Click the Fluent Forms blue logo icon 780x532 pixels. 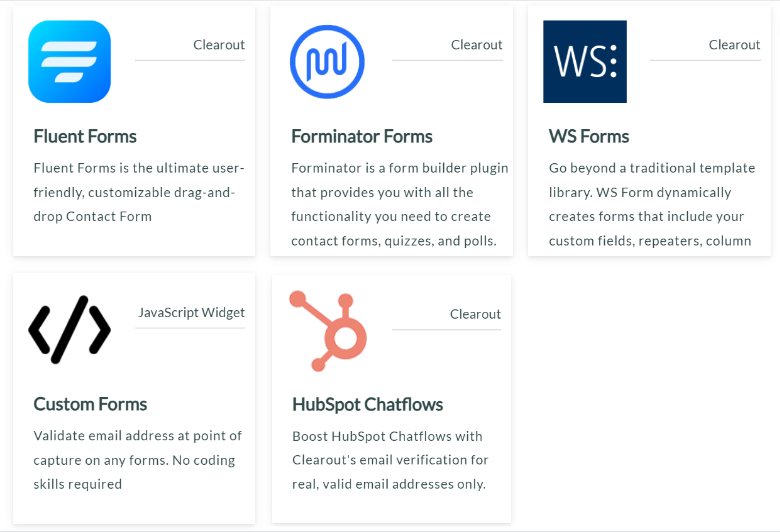pos(70,62)
